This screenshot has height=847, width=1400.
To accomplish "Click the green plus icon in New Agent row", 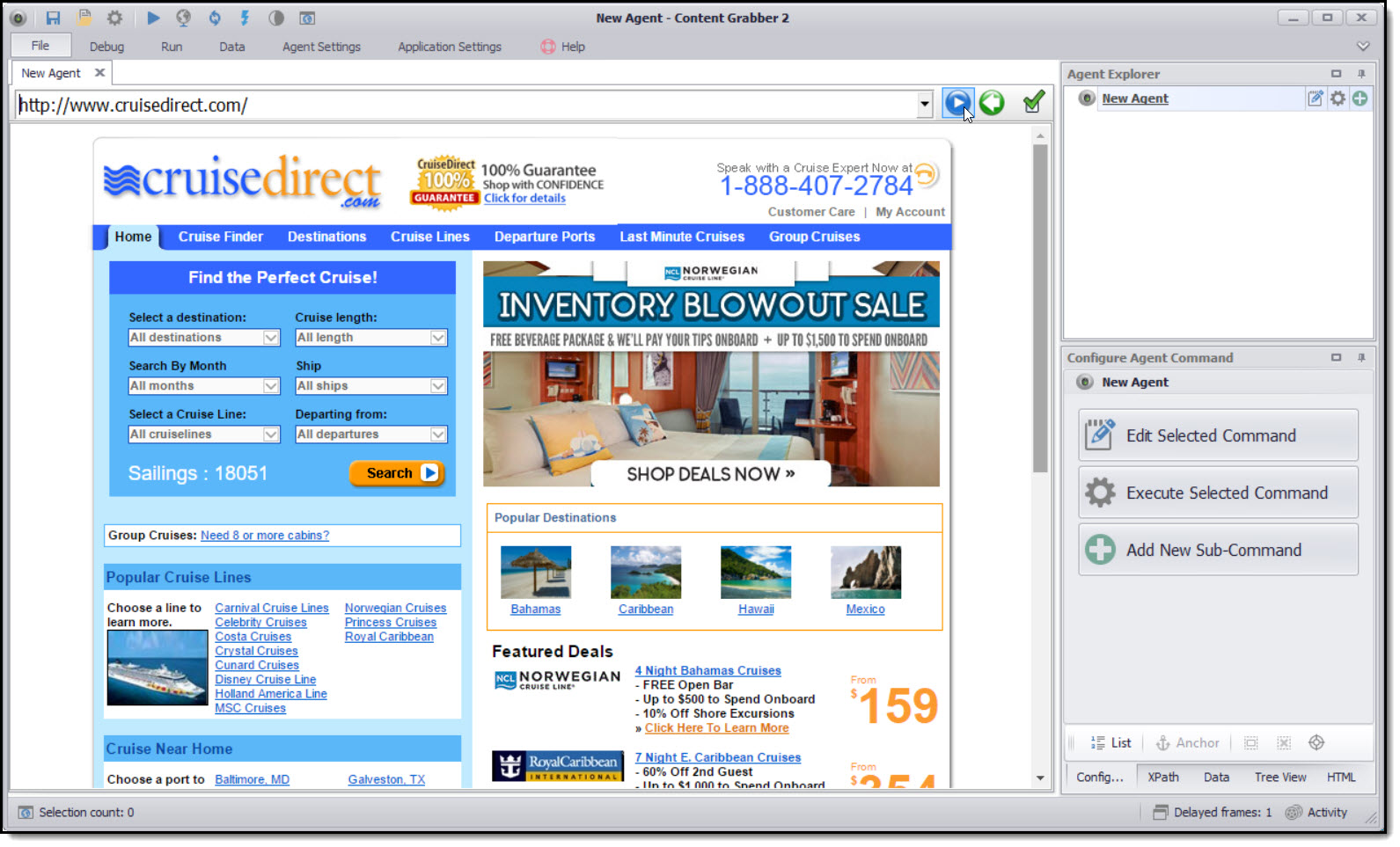I will (1360, 99).
